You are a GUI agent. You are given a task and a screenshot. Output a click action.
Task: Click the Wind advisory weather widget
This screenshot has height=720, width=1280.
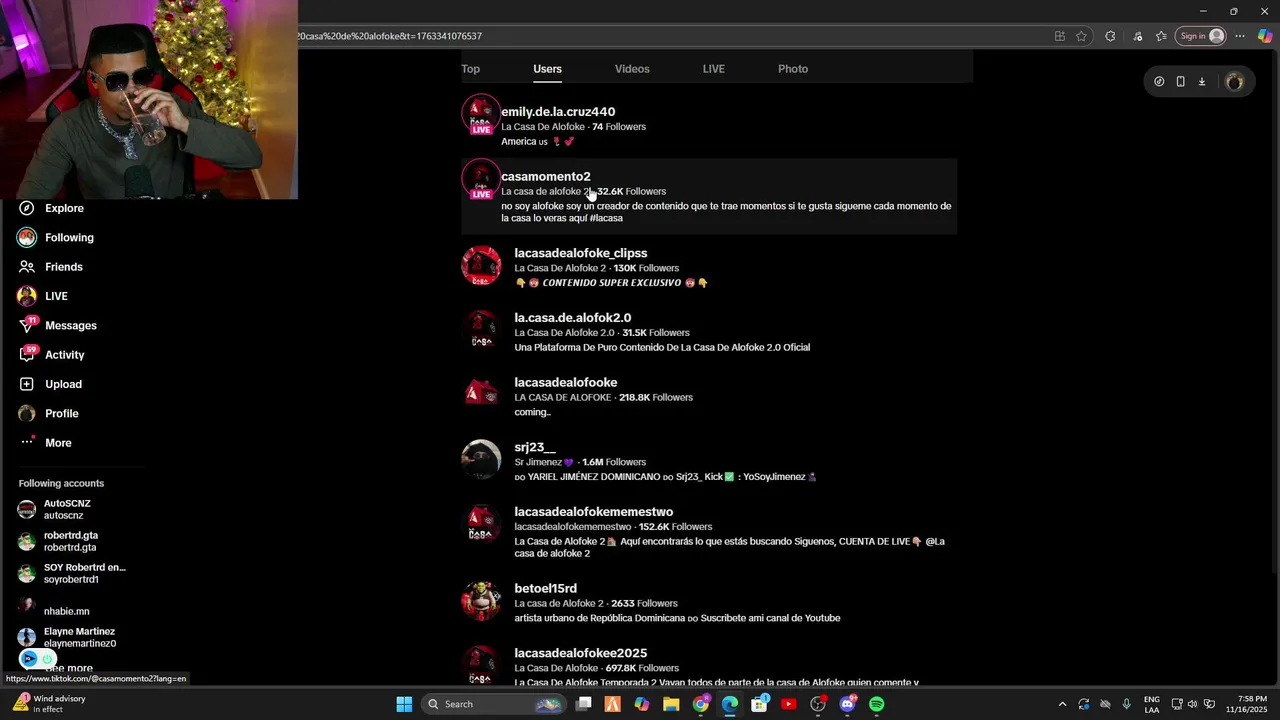point(50,704)
